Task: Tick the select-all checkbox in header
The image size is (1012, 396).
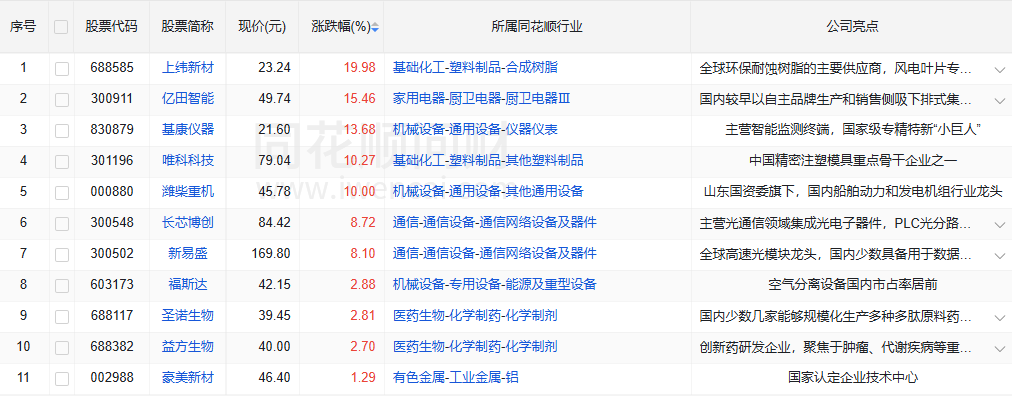Action: click(61, 27)
